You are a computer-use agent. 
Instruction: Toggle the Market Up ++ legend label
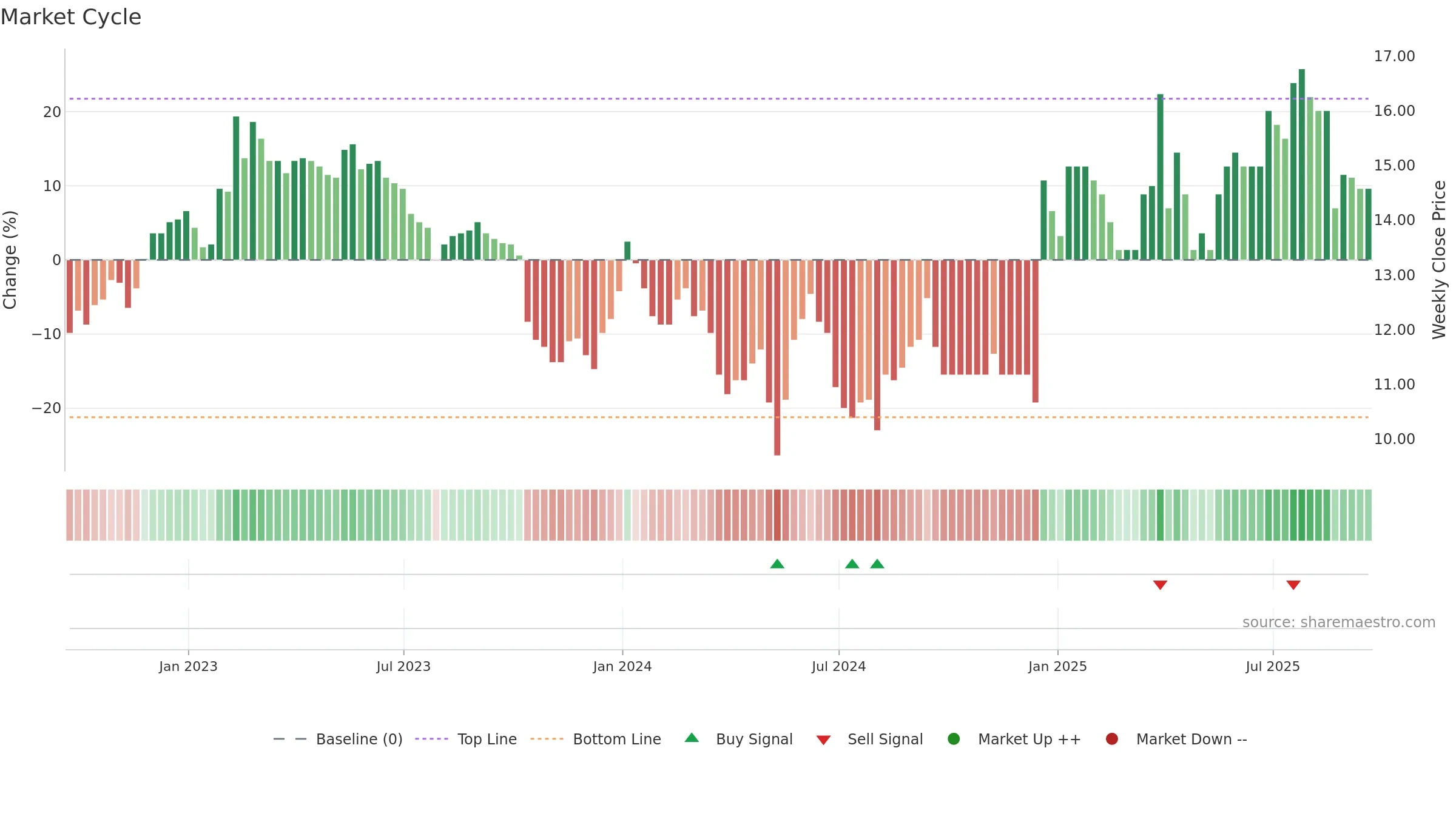1030,739
